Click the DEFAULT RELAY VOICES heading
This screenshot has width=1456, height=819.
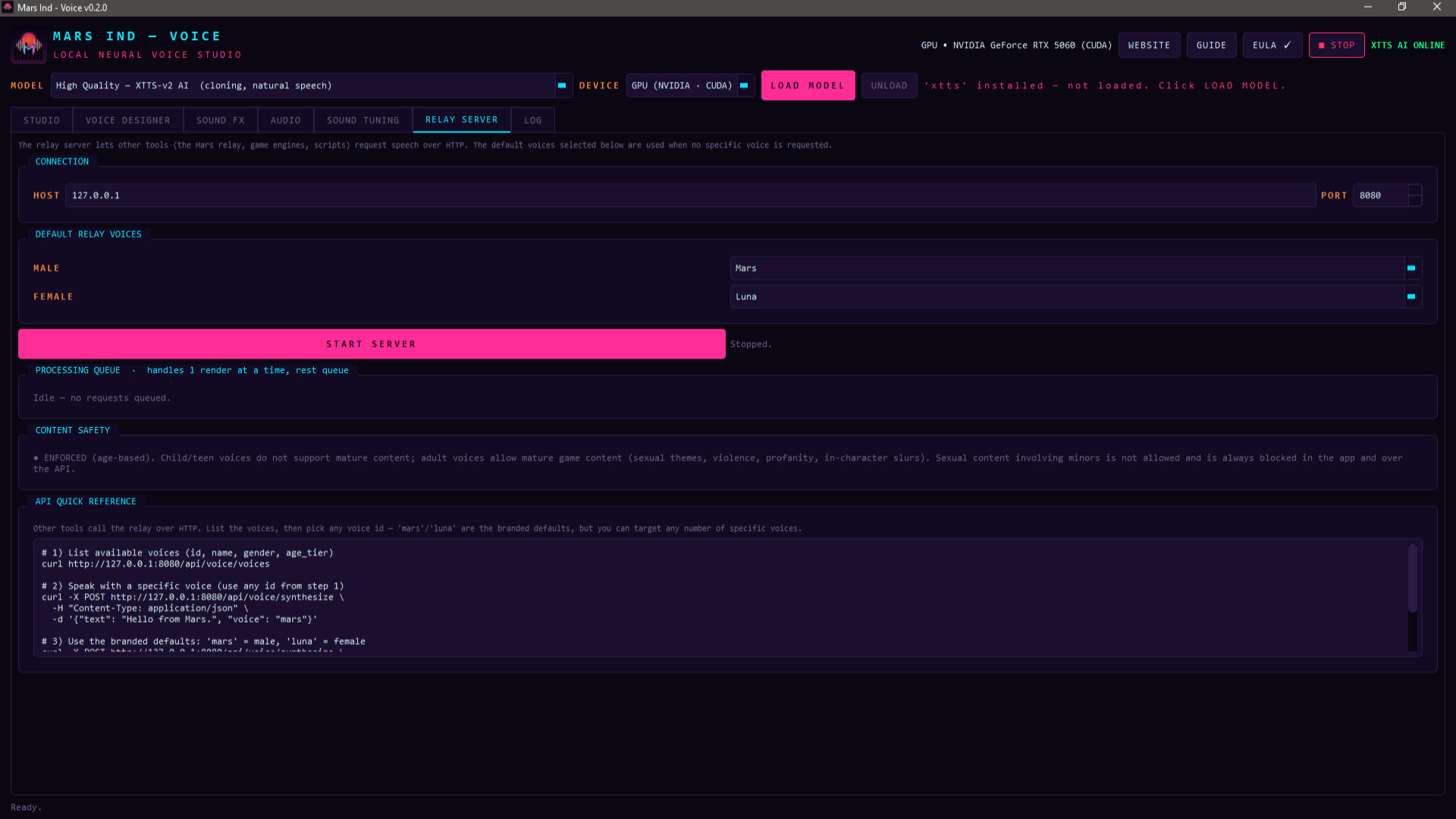tap(88, 234)
